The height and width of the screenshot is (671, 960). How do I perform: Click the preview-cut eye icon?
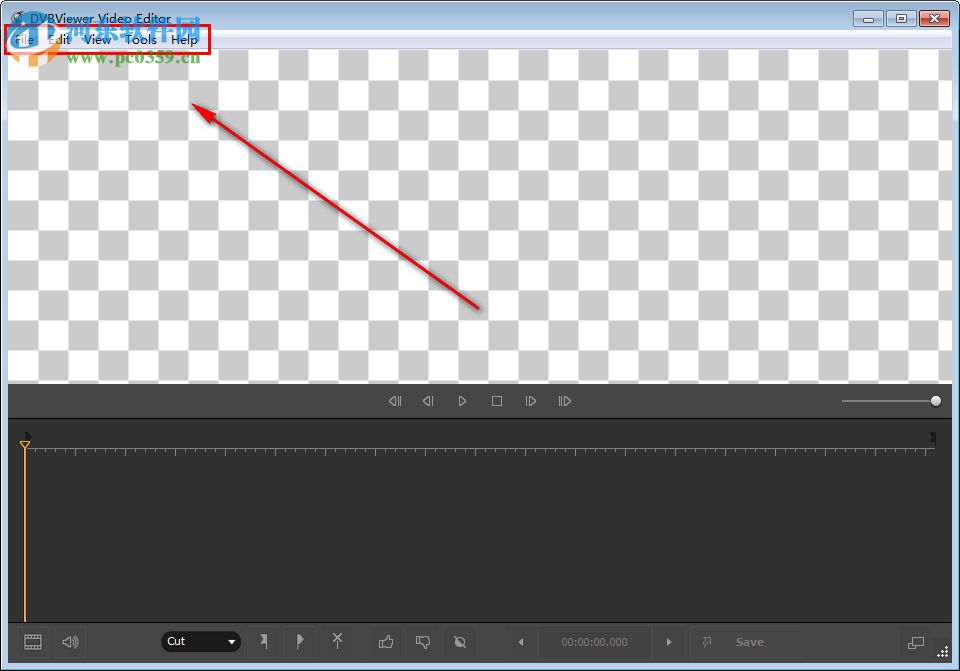[459, 641]
